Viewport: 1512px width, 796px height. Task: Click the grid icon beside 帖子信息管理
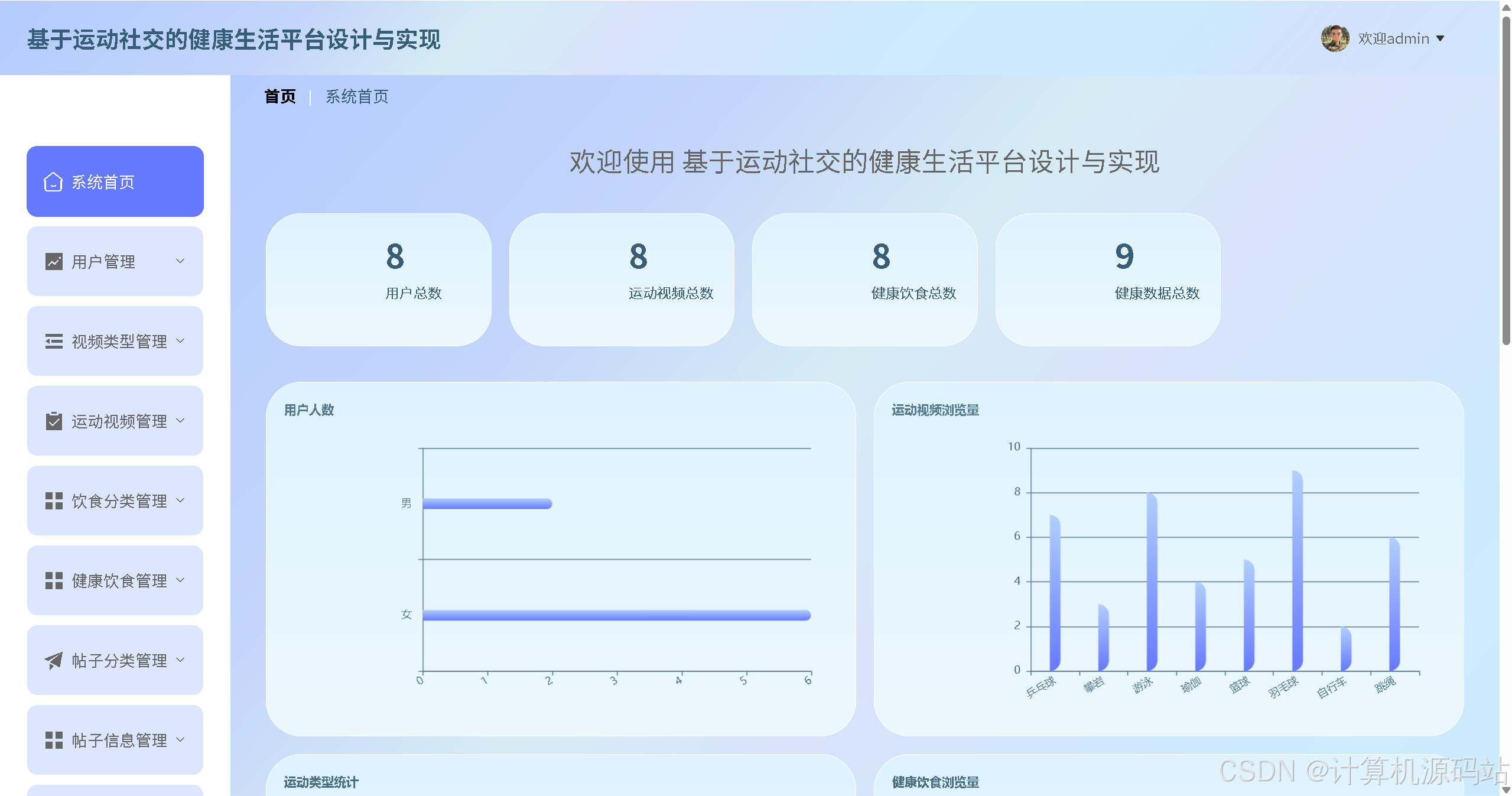point(54,740)
